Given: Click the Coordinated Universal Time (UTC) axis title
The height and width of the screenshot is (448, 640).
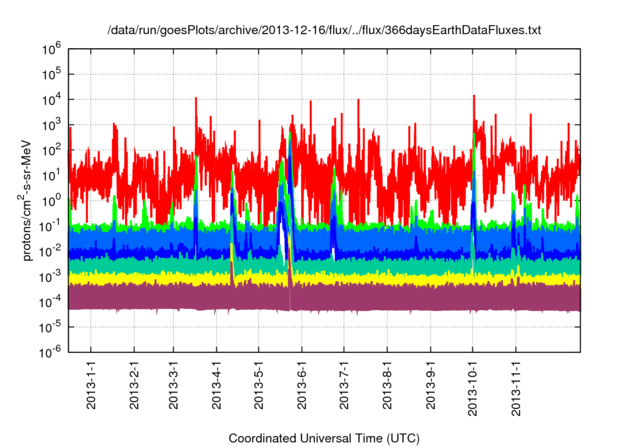Looking at the screenshot, I should (324, 439).
